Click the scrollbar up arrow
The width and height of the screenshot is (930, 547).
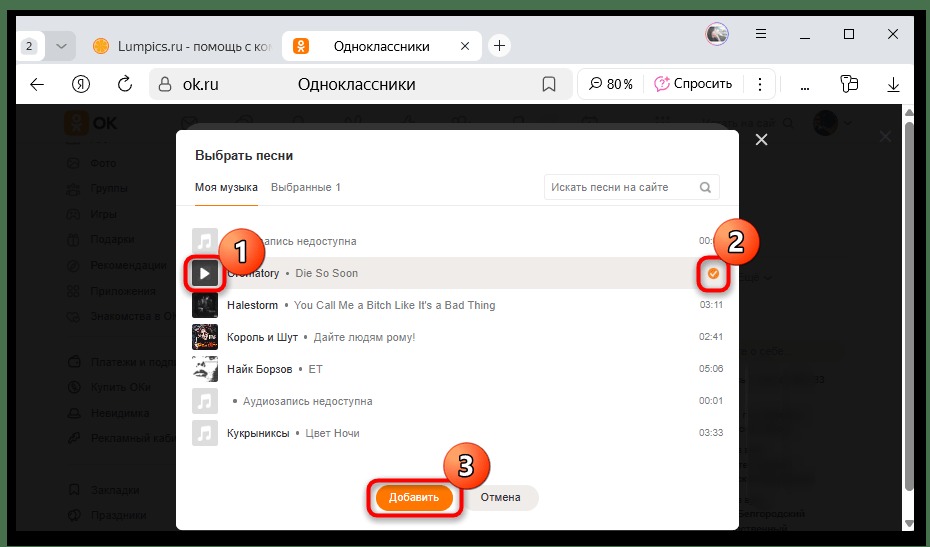pyautogui.click(x=908, y=112)
